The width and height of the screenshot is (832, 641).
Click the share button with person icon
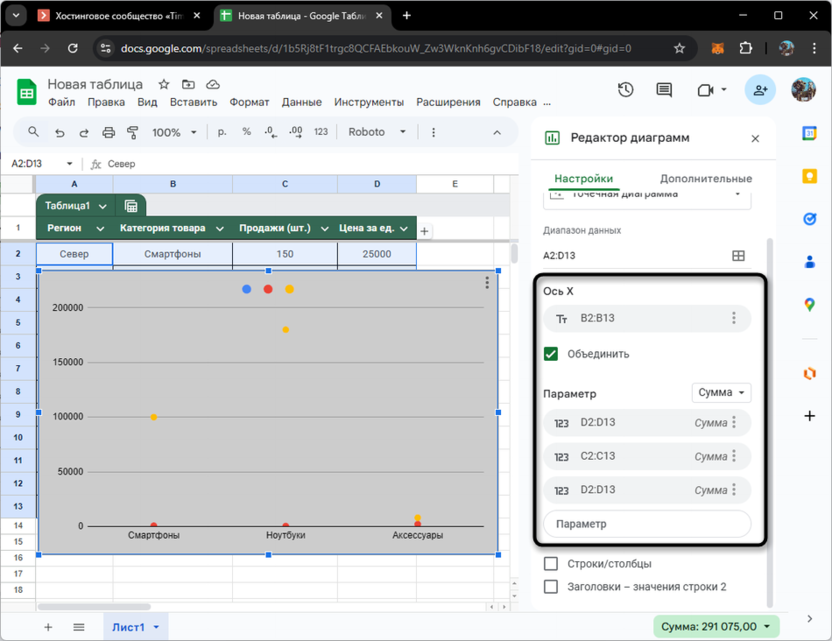coord(760,90)
